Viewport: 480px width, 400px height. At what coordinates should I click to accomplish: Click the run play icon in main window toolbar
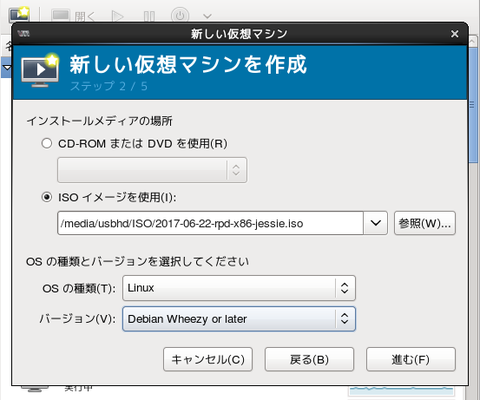pos(117,16)
